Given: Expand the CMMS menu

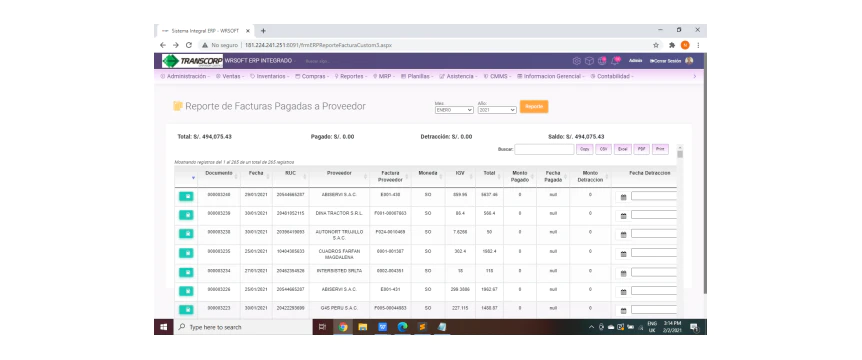Looking at the screenshot, I should coord(498,76).
